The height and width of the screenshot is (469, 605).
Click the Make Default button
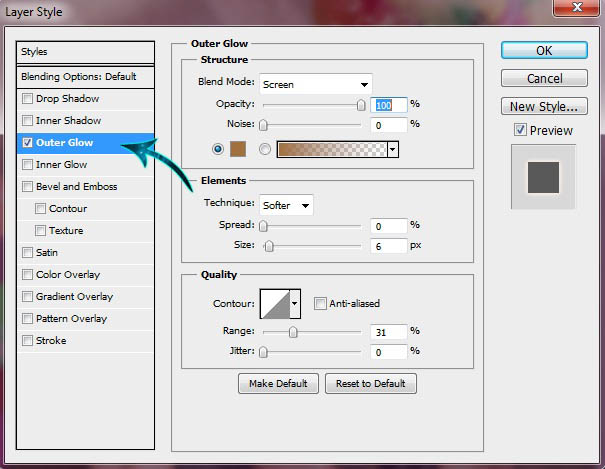278,383
